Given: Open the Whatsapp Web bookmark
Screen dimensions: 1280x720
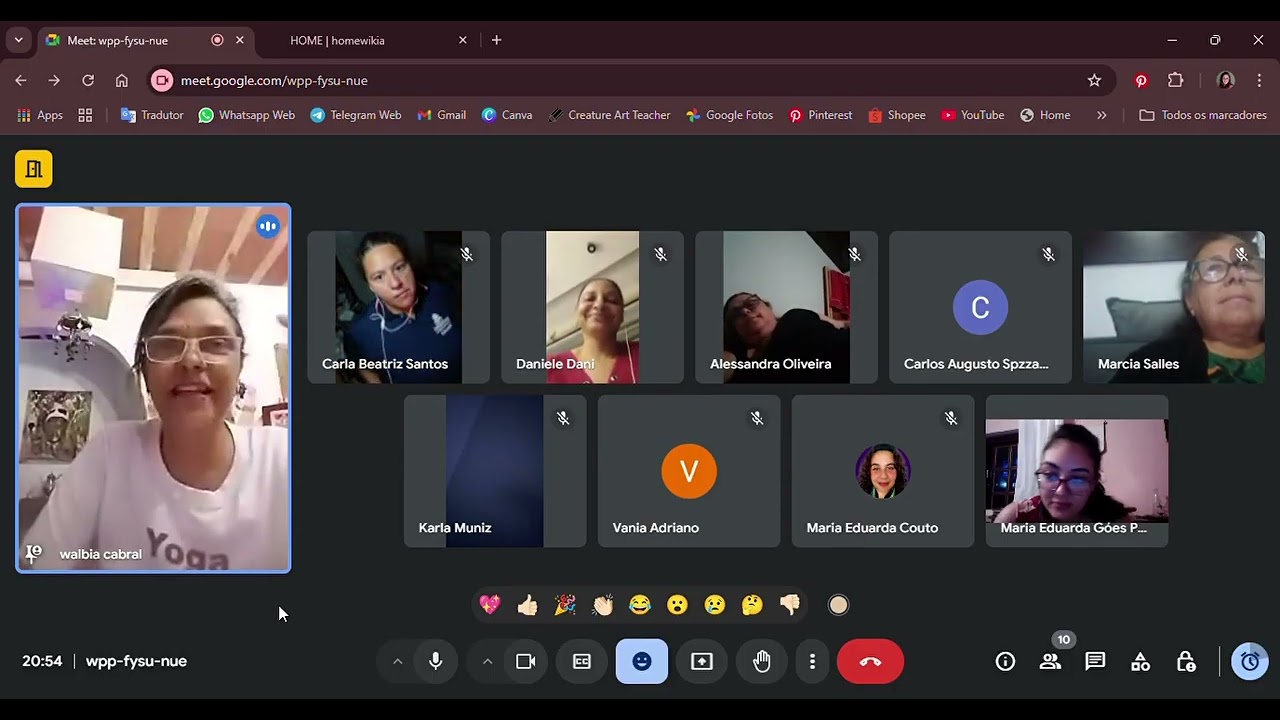Looking at the screenshot, I should click(246, 115).
